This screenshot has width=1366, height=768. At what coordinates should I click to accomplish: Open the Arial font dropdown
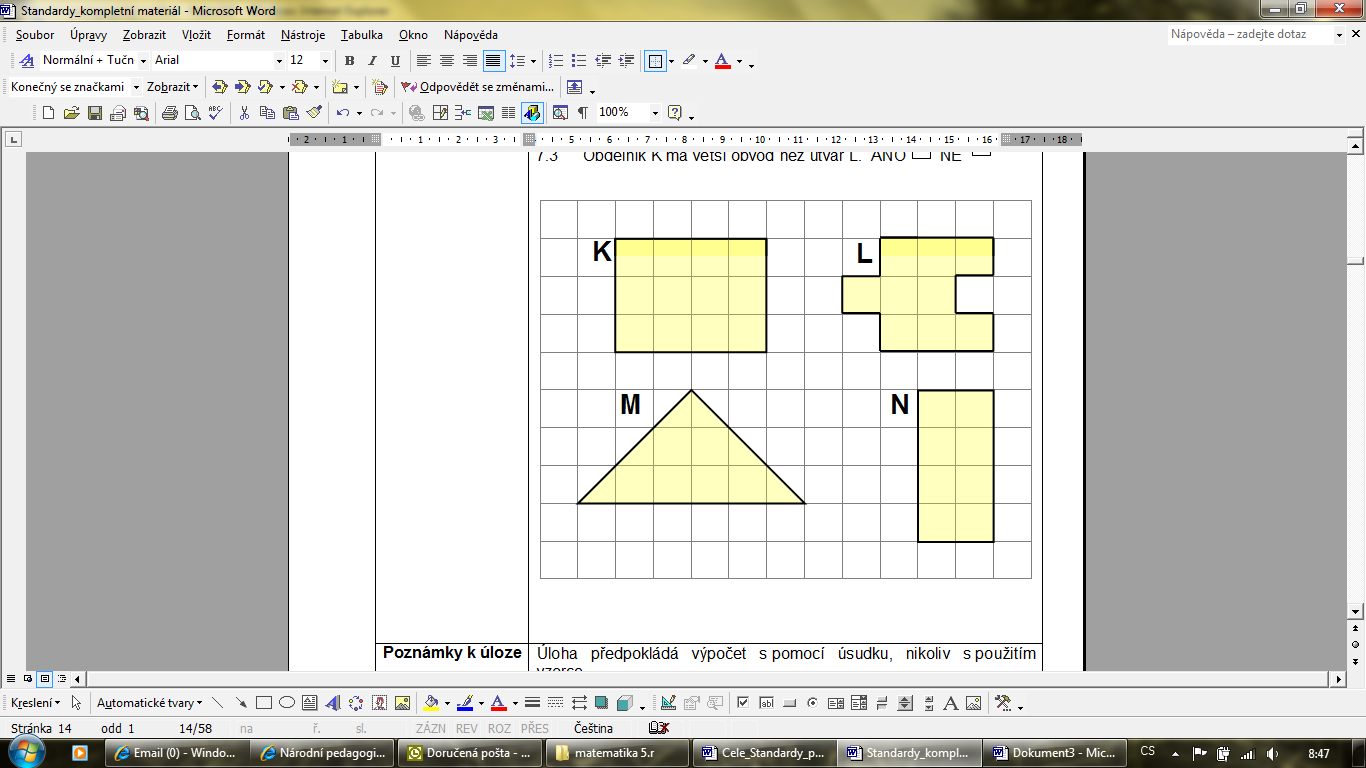[279, 61]
